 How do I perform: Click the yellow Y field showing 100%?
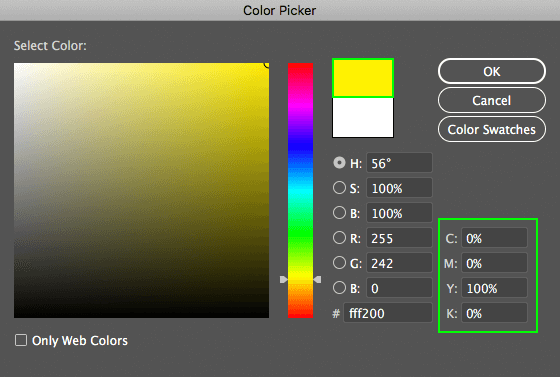click(494, 288)
